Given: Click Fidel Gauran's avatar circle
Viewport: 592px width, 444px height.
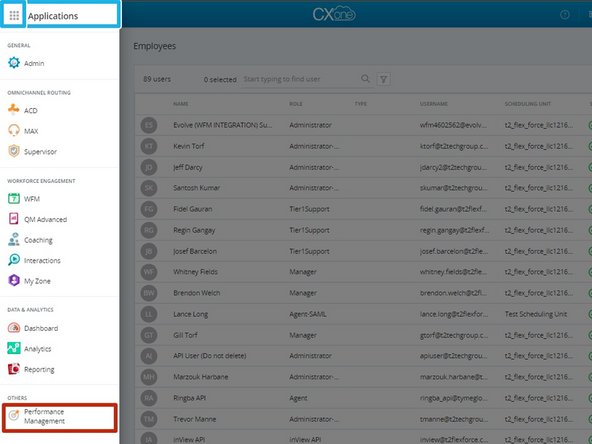Looking at the screenshot, I should (149, 209).
